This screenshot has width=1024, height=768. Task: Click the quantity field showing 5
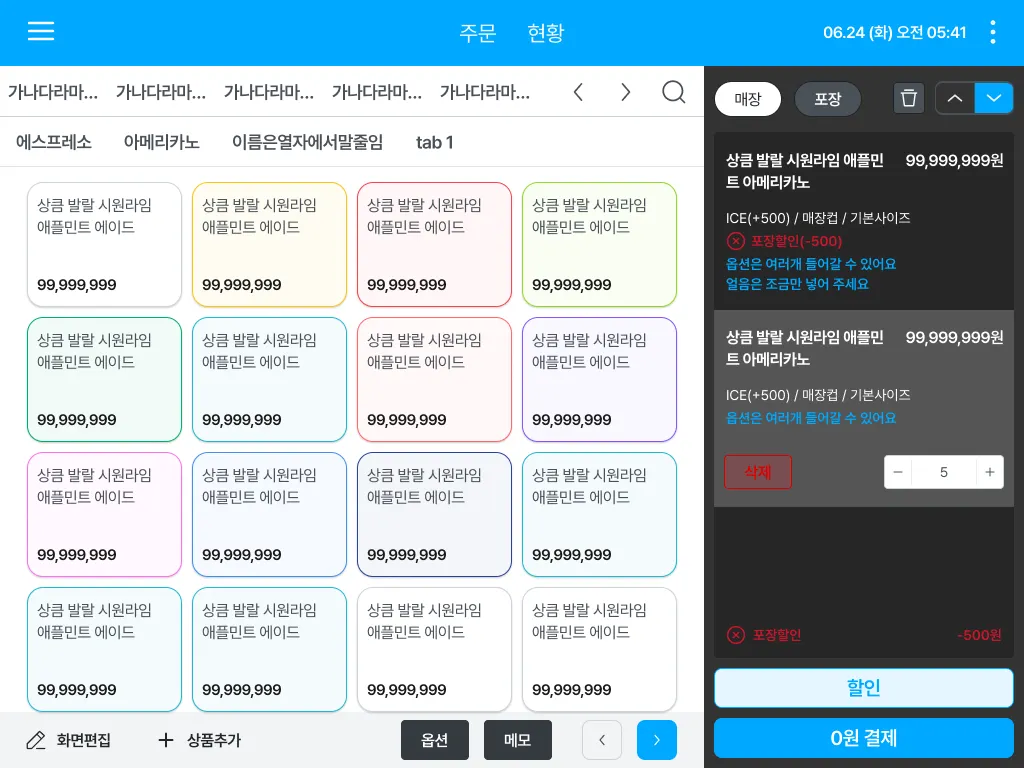point(944,472)
